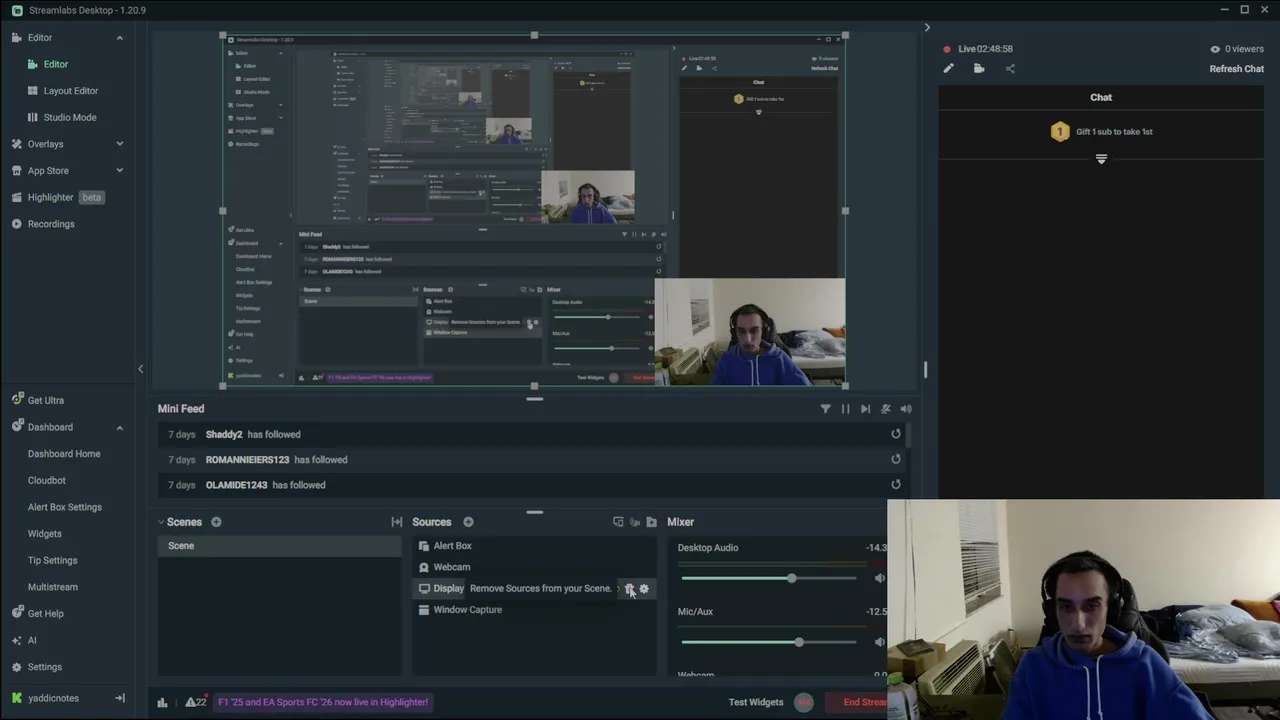Screen dimensions: 1280x720
Task: Open Dashboard Home
Action: click(x=64, y=454)
